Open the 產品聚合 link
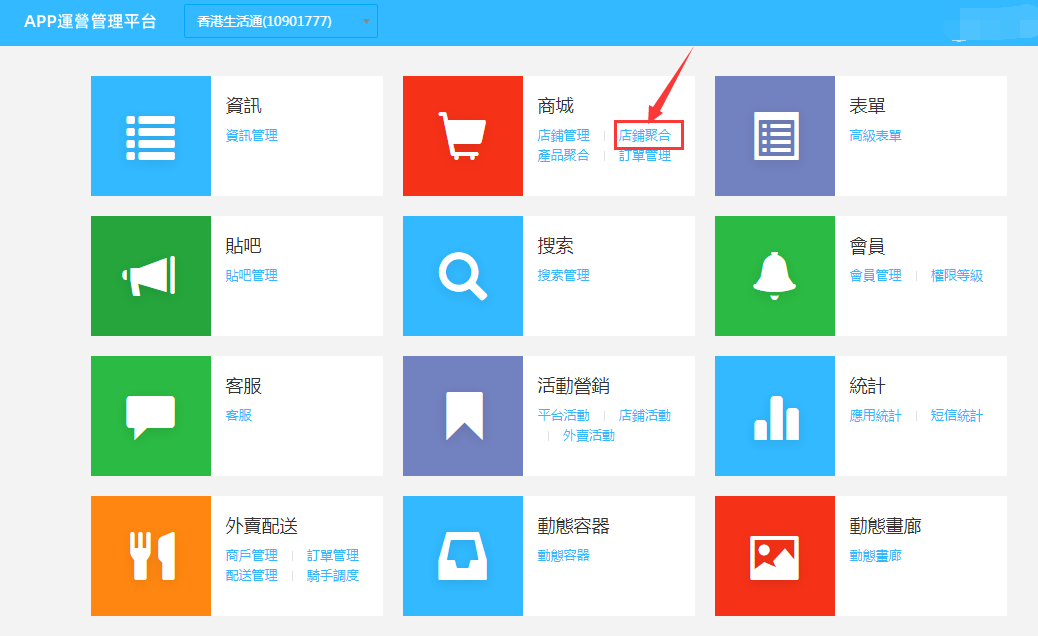 563,156
